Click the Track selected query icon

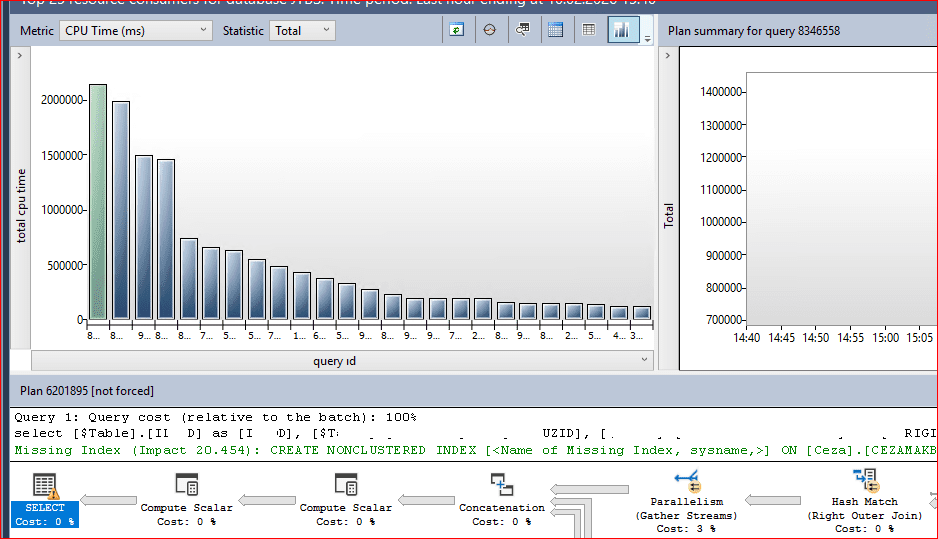[489, 30]
